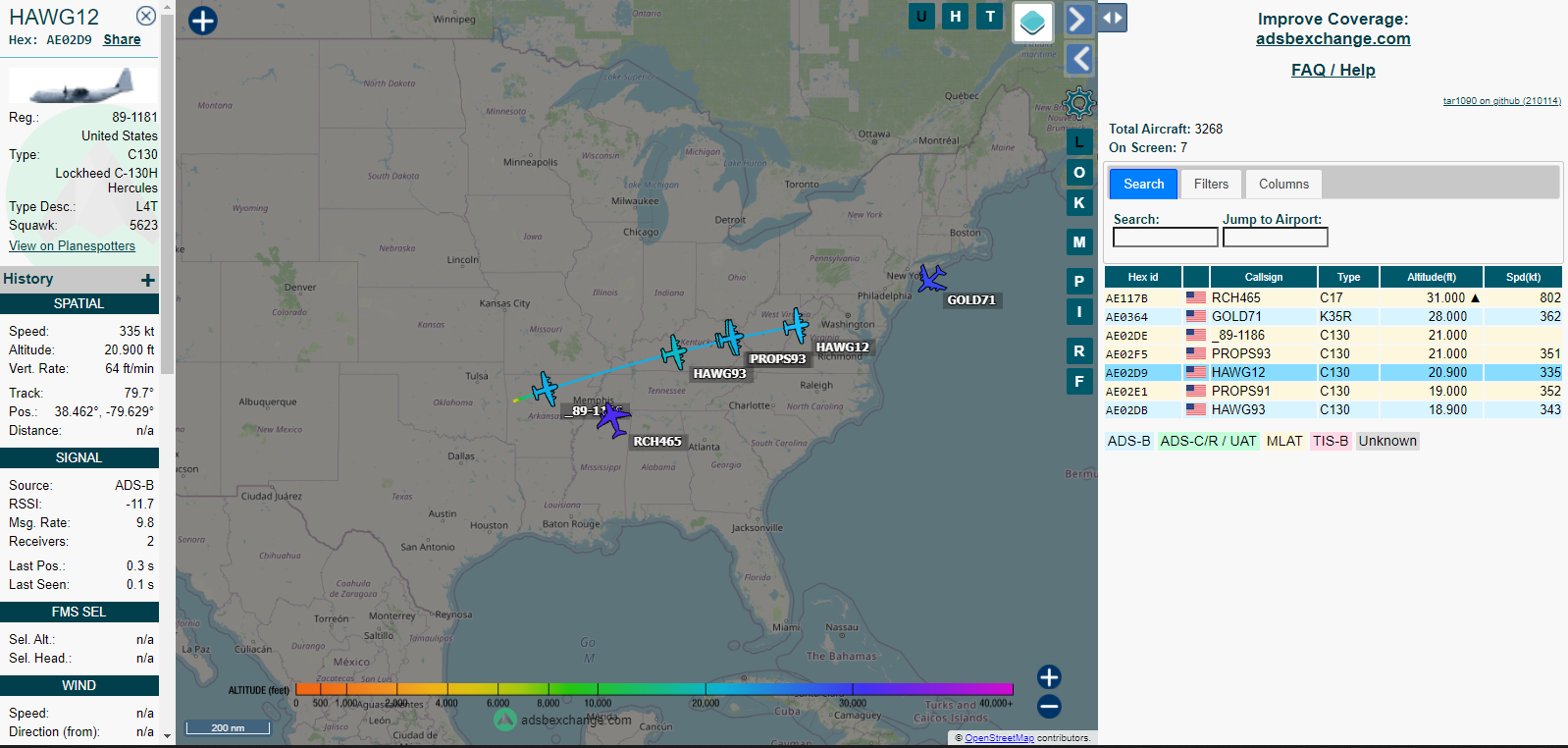
Task: Select the PROPS91 row in aircraft table
Action: [x=1333, y=391]
